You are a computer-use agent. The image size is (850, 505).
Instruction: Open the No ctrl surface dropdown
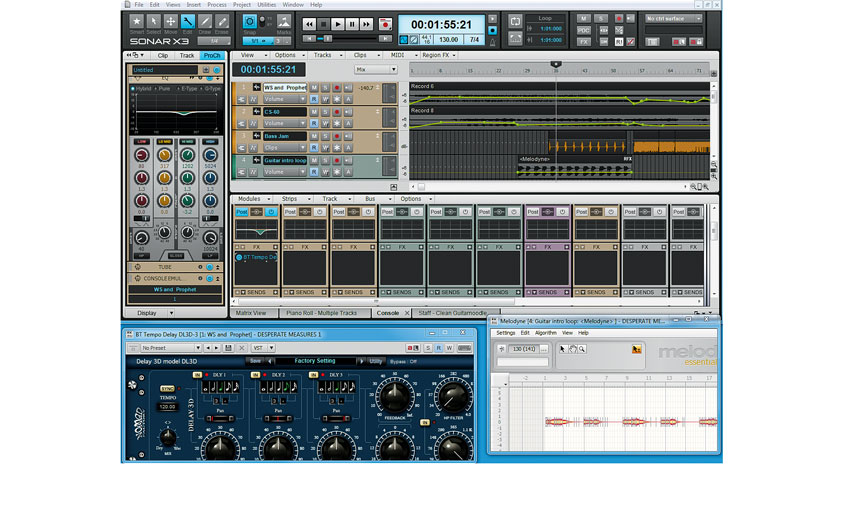pos(673,18)
